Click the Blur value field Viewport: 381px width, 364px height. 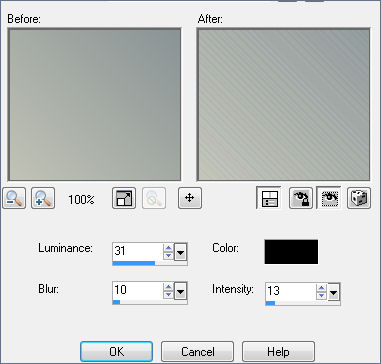(138, 290)
